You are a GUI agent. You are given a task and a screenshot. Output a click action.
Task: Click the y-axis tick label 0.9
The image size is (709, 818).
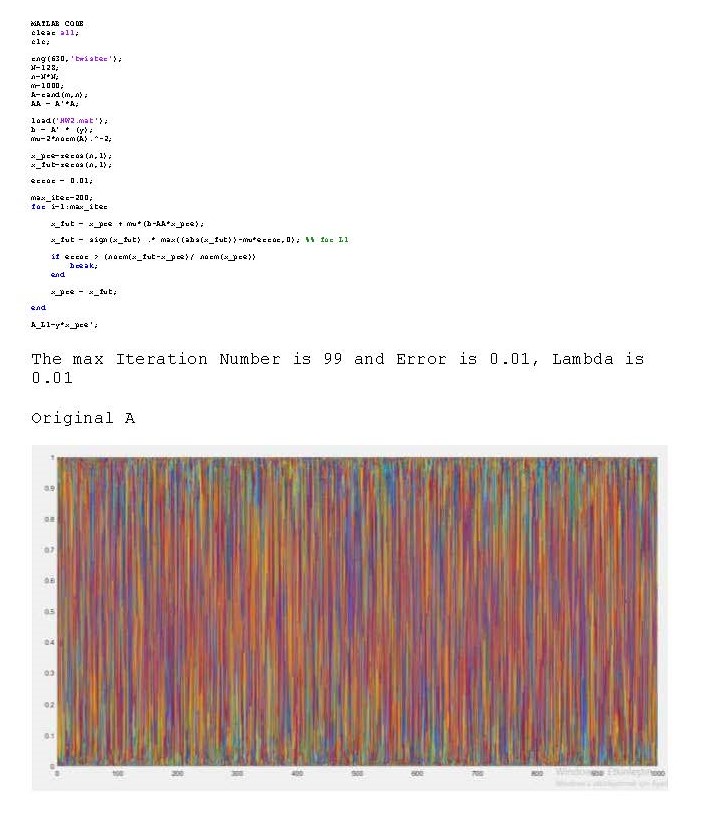click(x=49, y=488)
